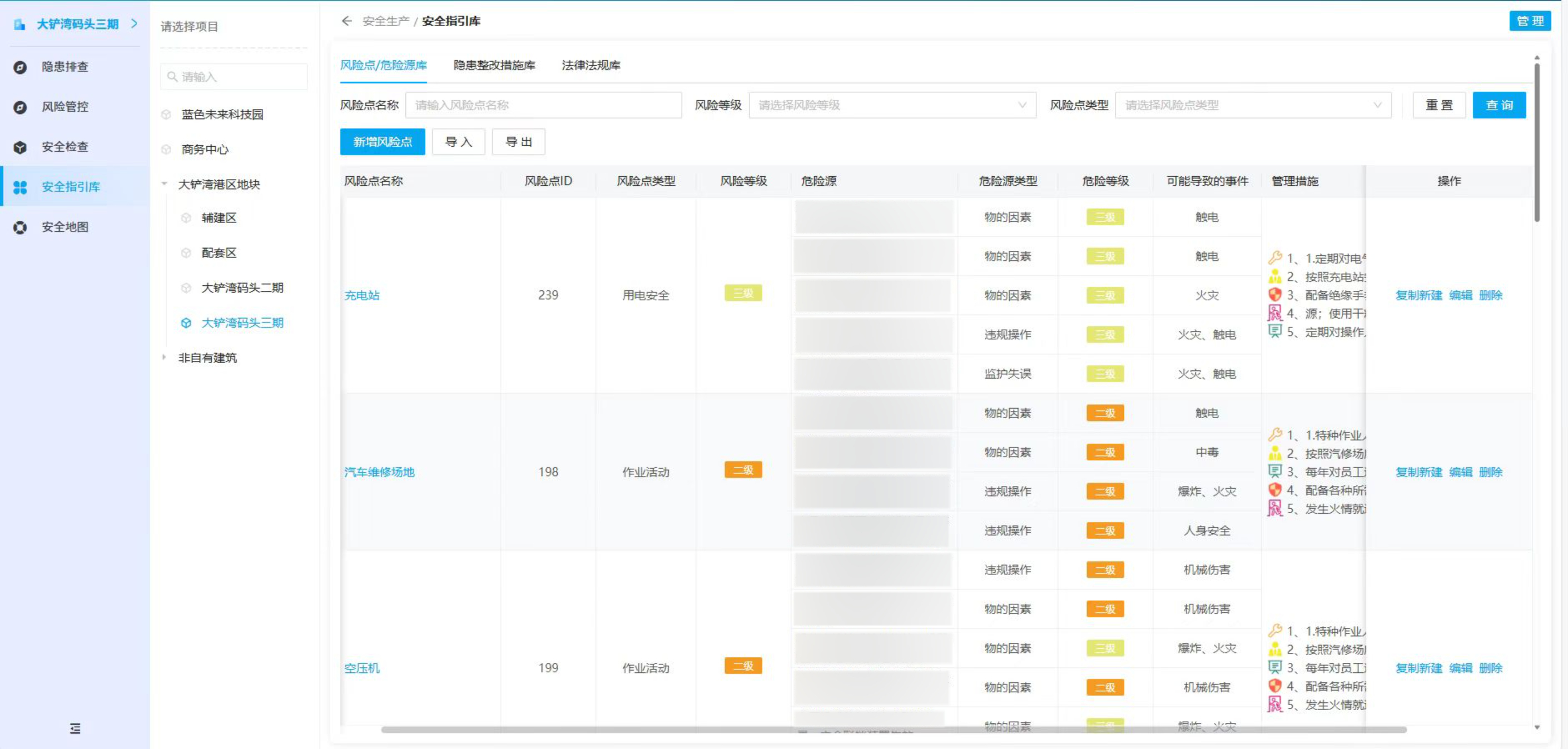The image size is (1568, 749).
Task: Switch to the 隐患整改措施库 tab
Action: [x=494, y=65]
